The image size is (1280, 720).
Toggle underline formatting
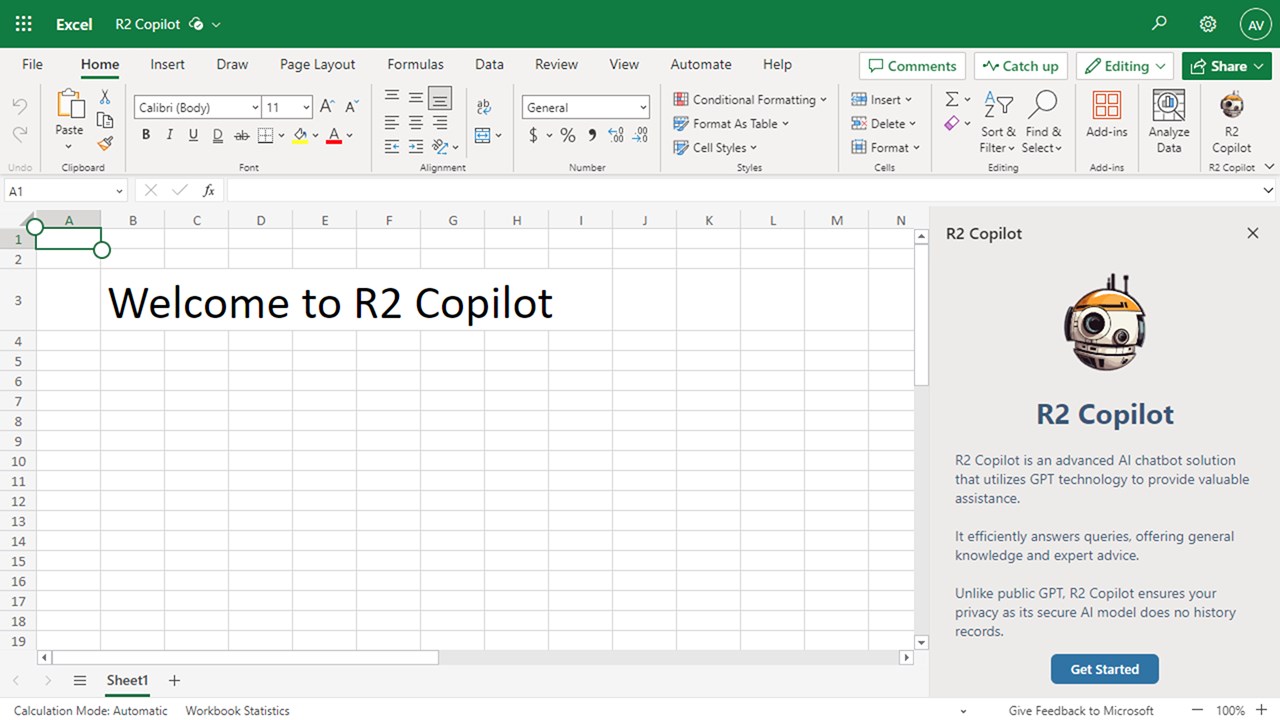click(x=193, y=135)
